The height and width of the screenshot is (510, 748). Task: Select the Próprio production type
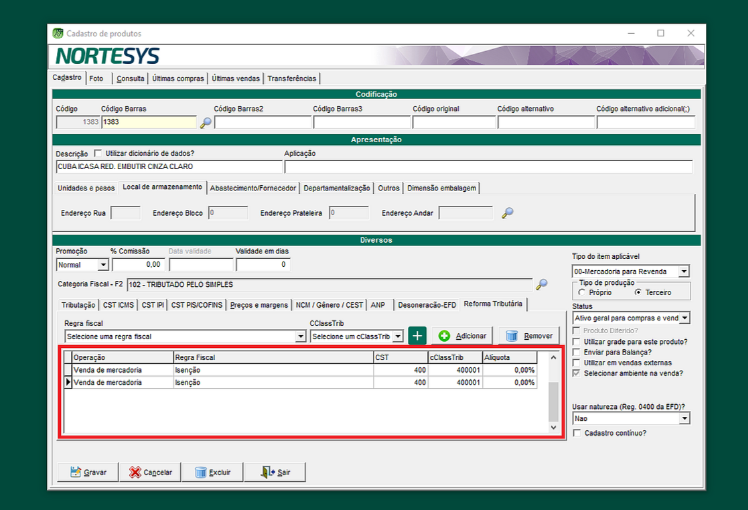582,293
